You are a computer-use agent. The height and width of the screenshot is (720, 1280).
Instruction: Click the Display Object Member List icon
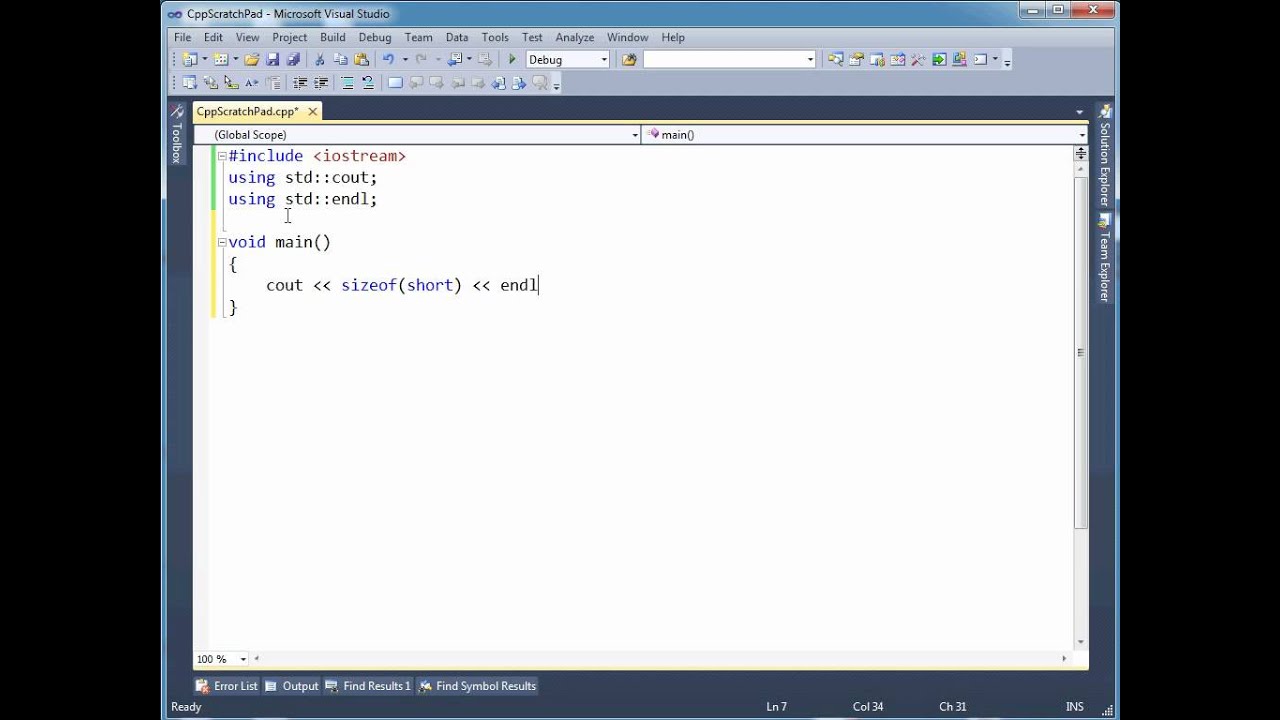(x=190, y=83)
